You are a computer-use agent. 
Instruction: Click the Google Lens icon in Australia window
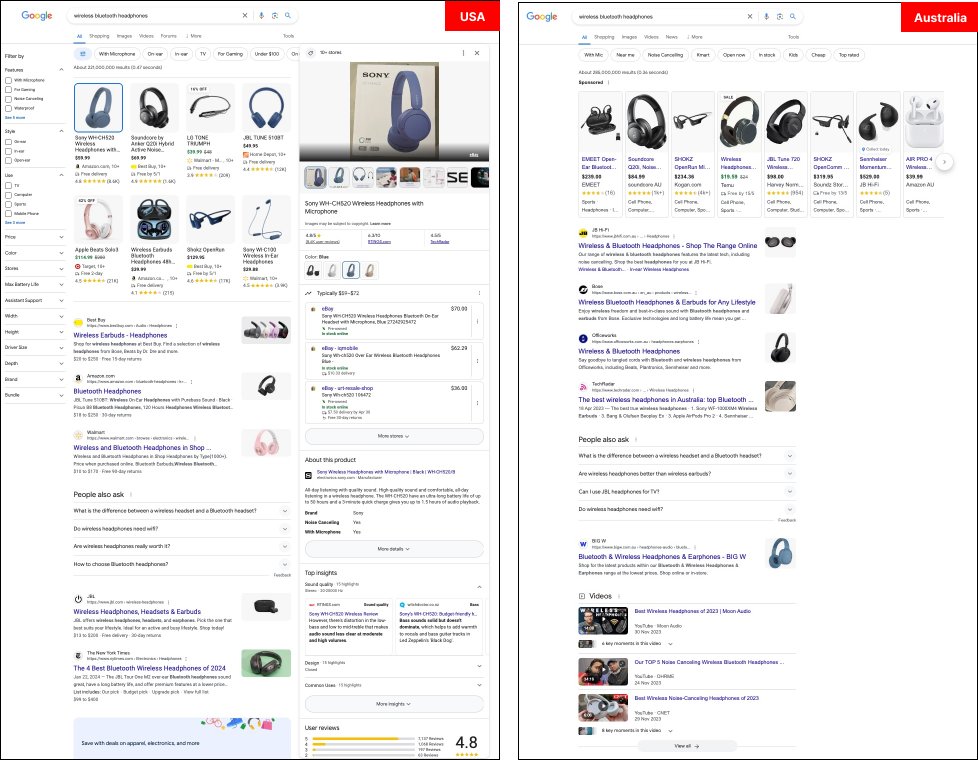tap(780, 17)
